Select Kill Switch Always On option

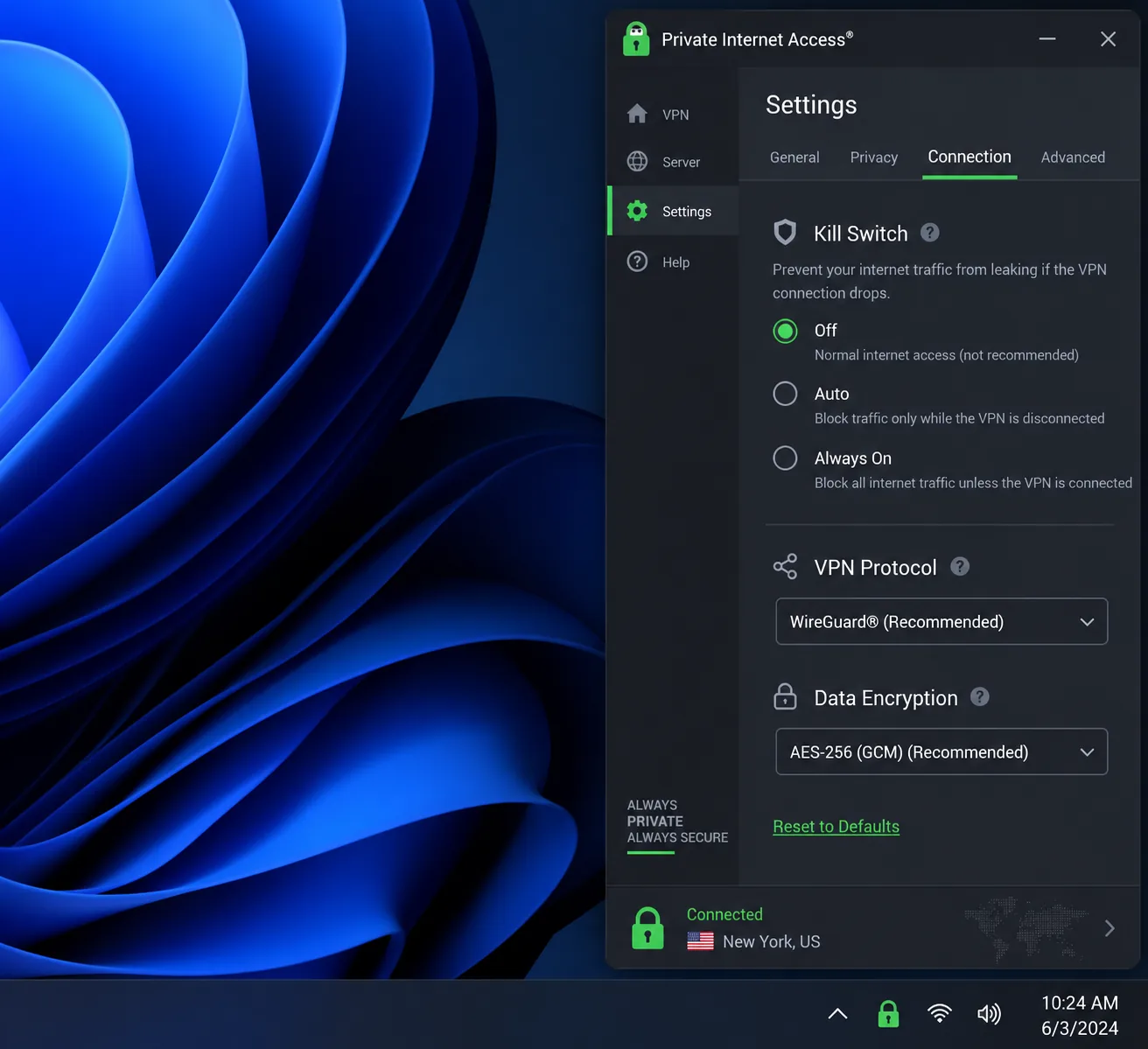[785, 458]
